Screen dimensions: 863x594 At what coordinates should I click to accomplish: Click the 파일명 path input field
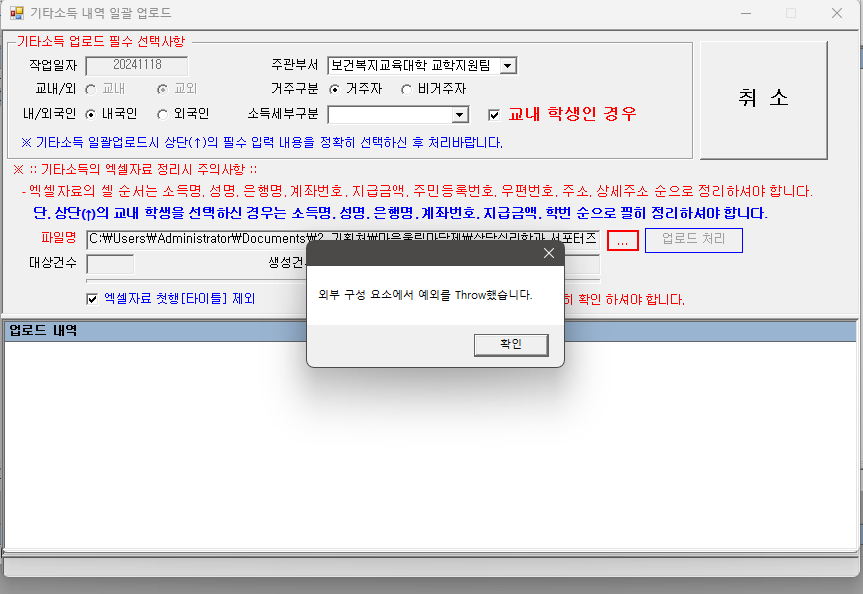343,239
